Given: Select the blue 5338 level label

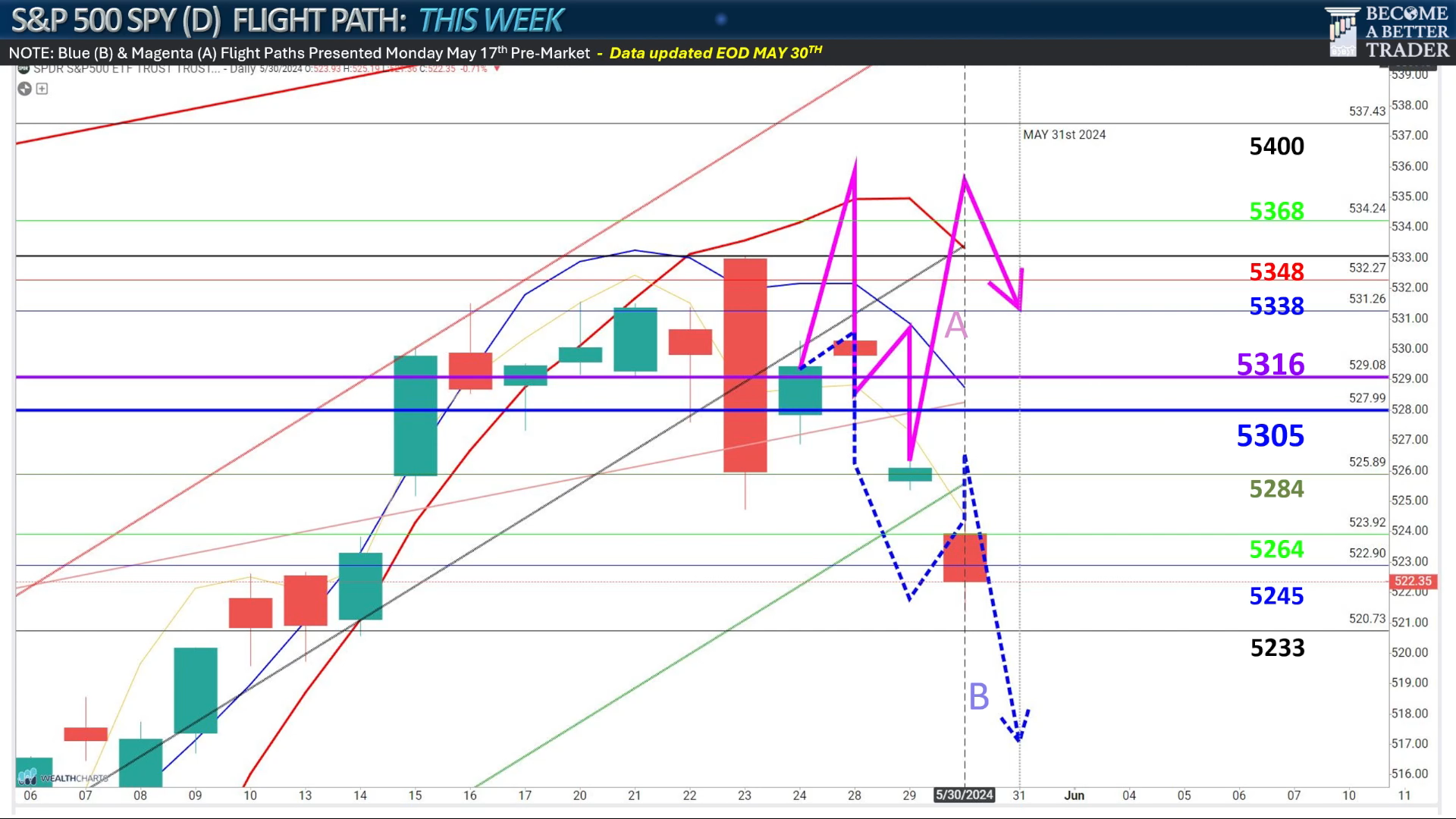Looking at the screenshot, I should click(x=1276, y=306).
